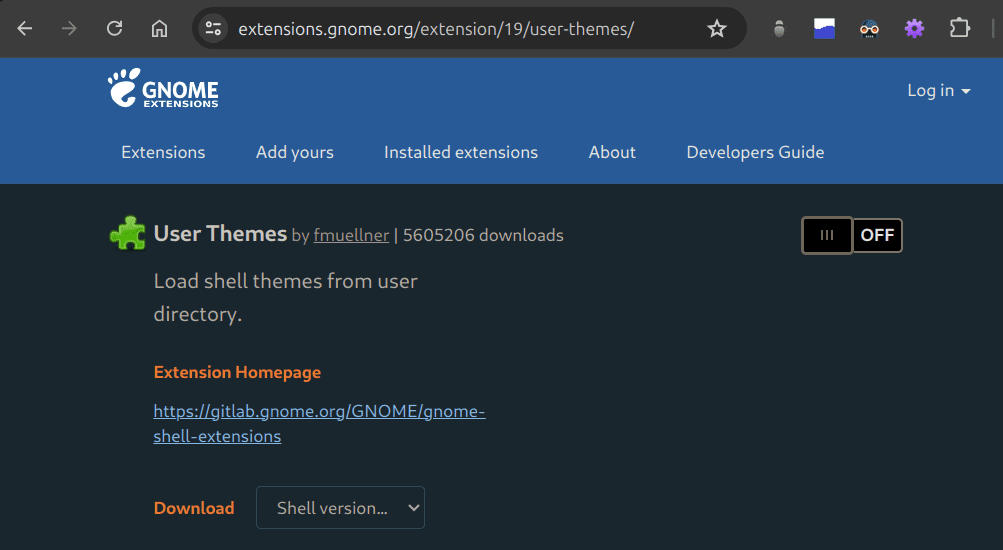This screenshot has height=550, width=1003.
Task: Bookmark this page with the star
Action: click(x=717, y=29)
